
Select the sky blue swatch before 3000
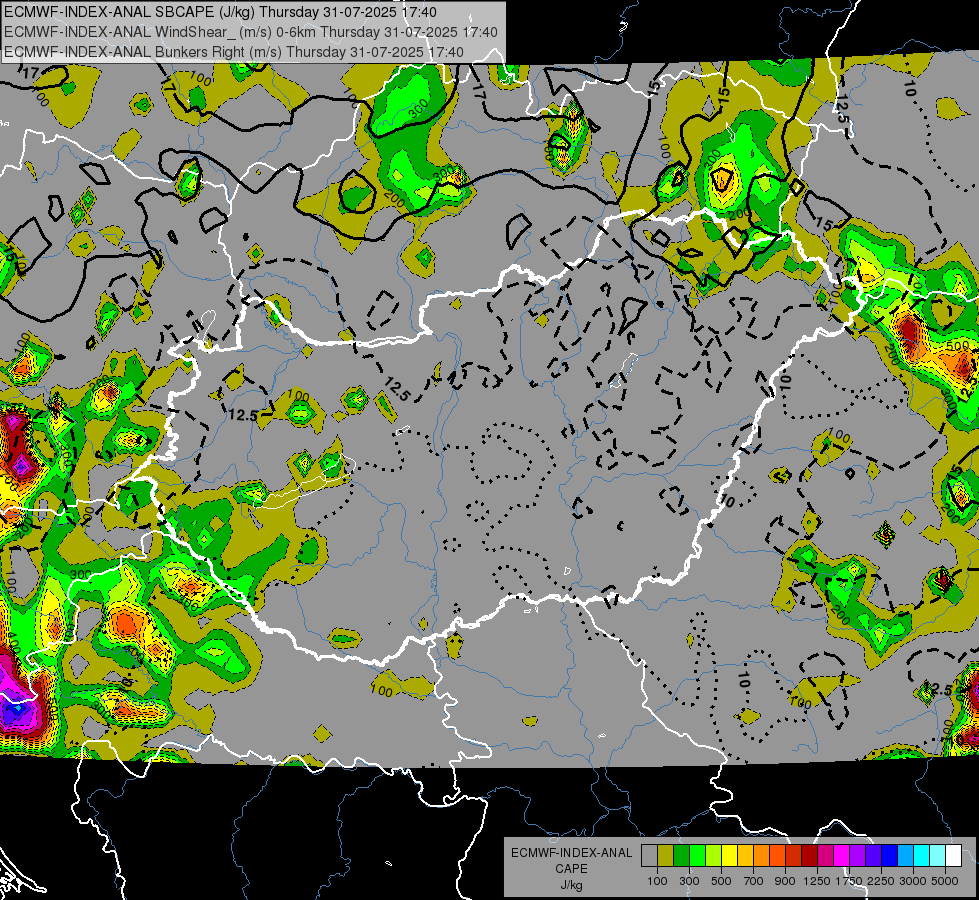(905, 856)
